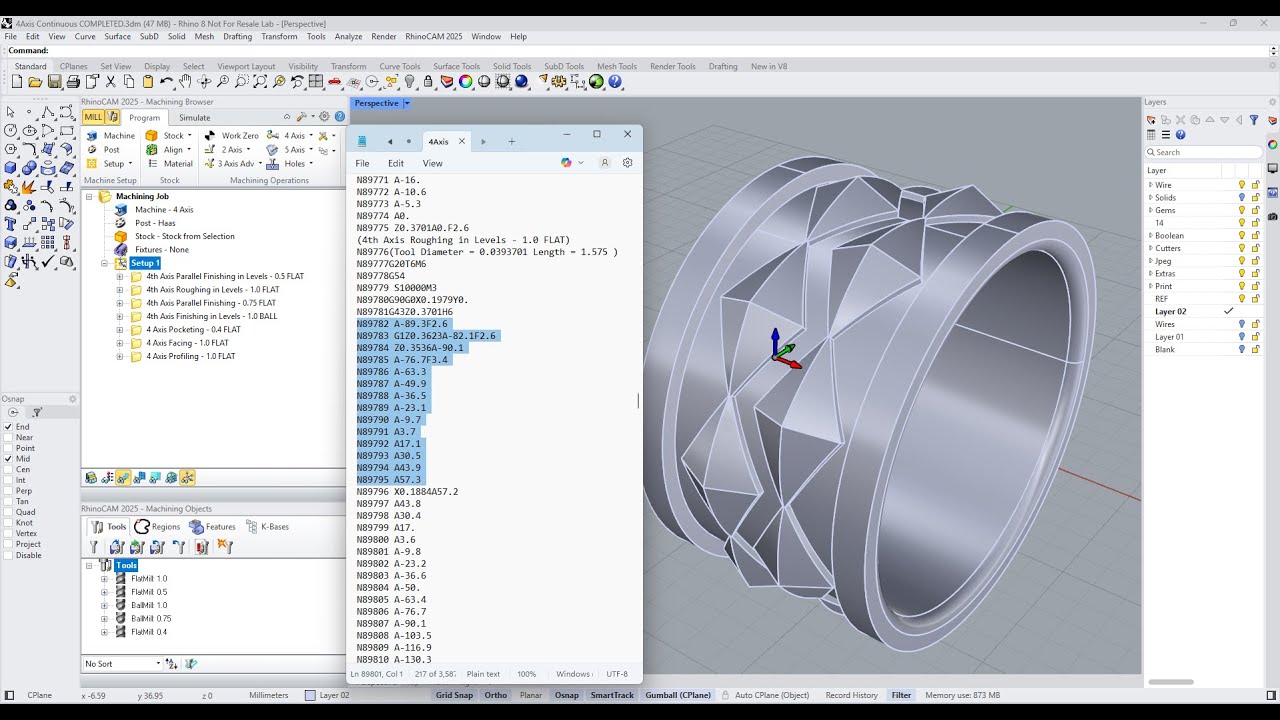The height and width of the screenshot is (720, 1280).
Task: Open the RhinoCAM 2025 menu
Action: tap(434, 36)
